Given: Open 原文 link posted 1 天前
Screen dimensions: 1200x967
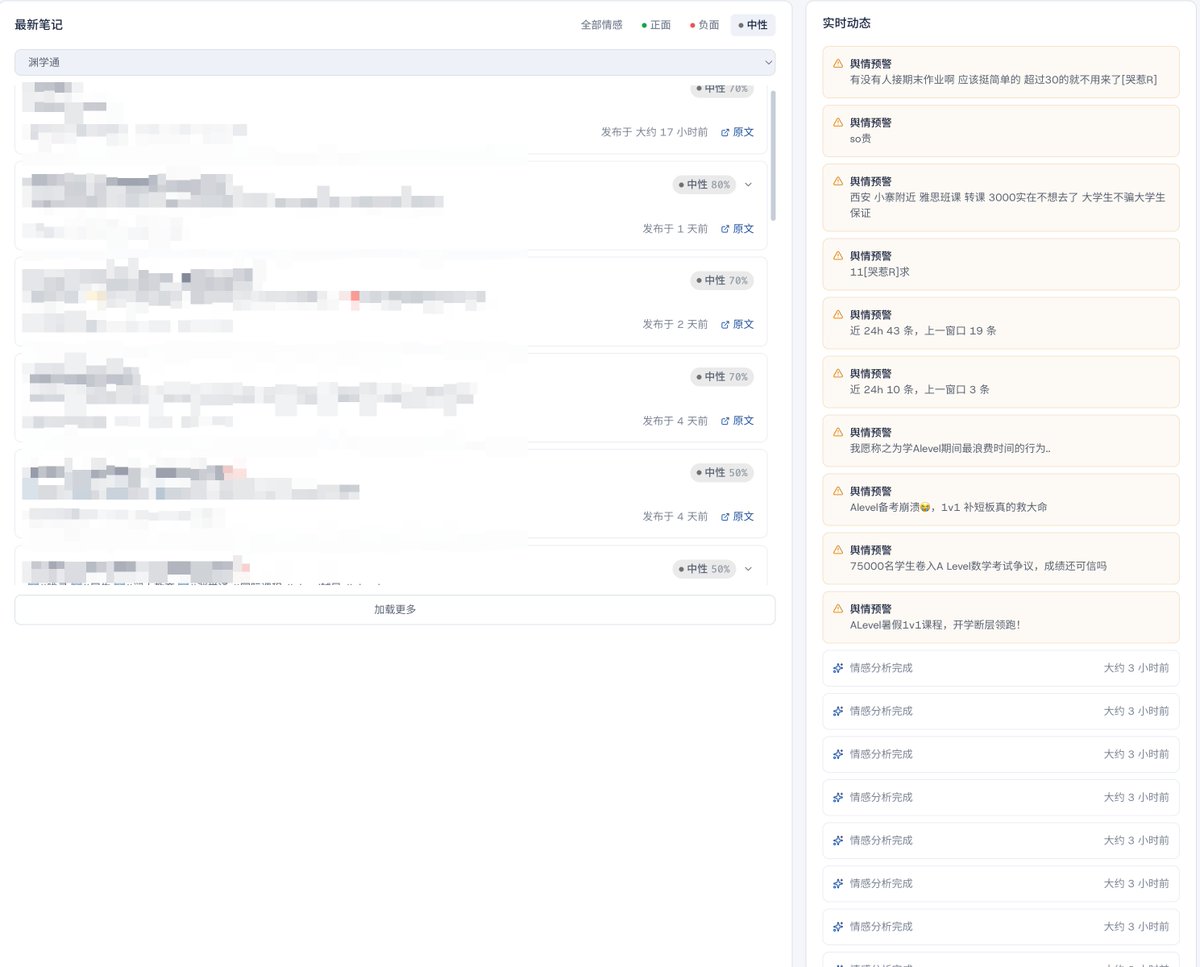Looking at the screenshot, I should [737, 229].
